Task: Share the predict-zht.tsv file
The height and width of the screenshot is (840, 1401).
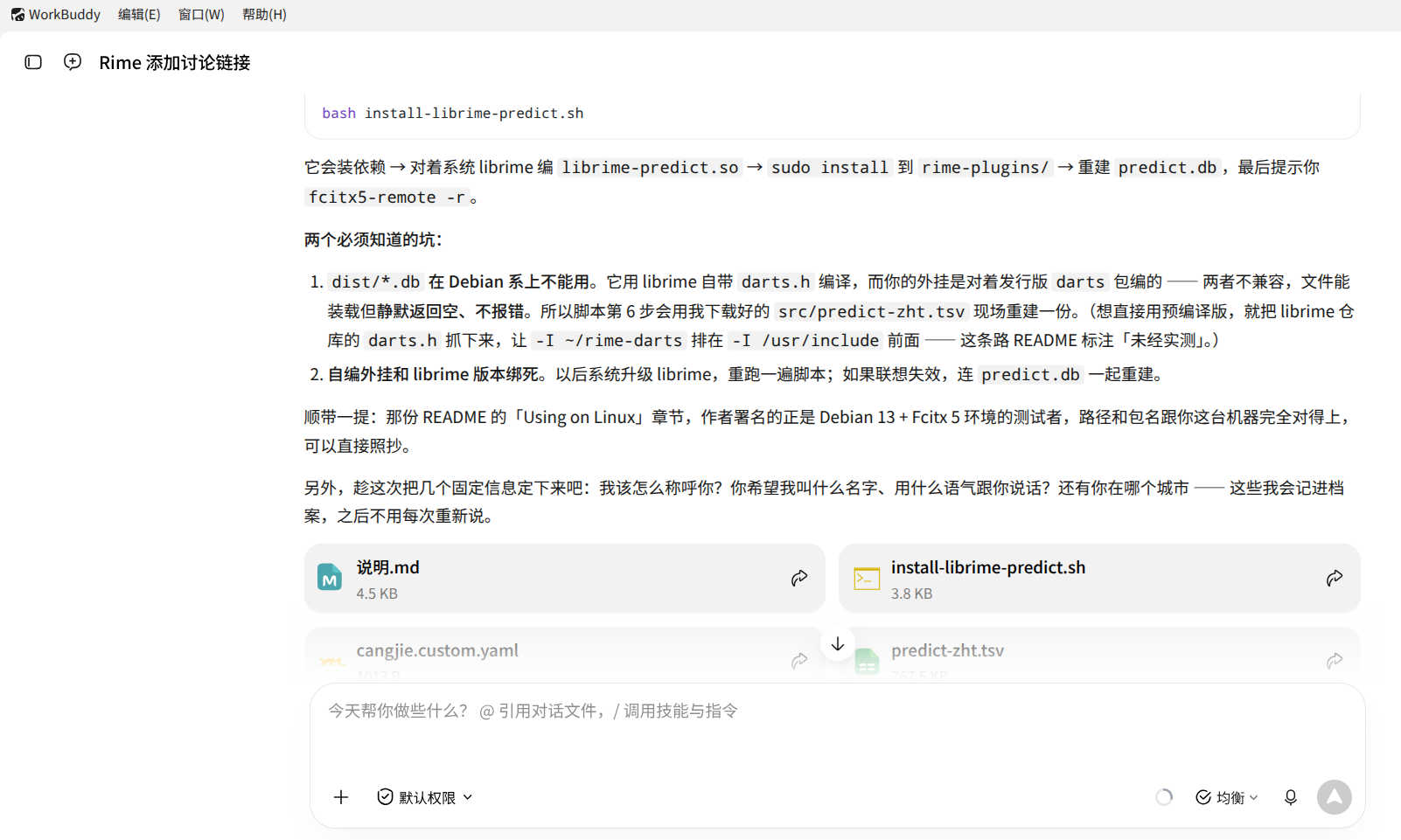Action: 1335,661
